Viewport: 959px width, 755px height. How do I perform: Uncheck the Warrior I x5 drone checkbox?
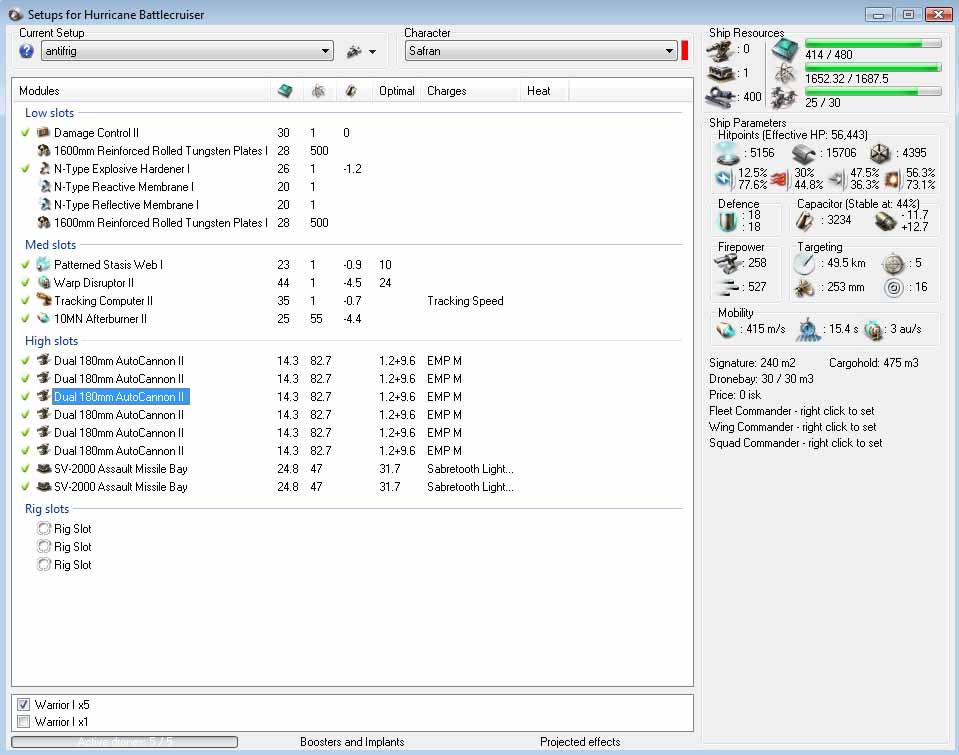pyautogui.click(x=24, y=705)
